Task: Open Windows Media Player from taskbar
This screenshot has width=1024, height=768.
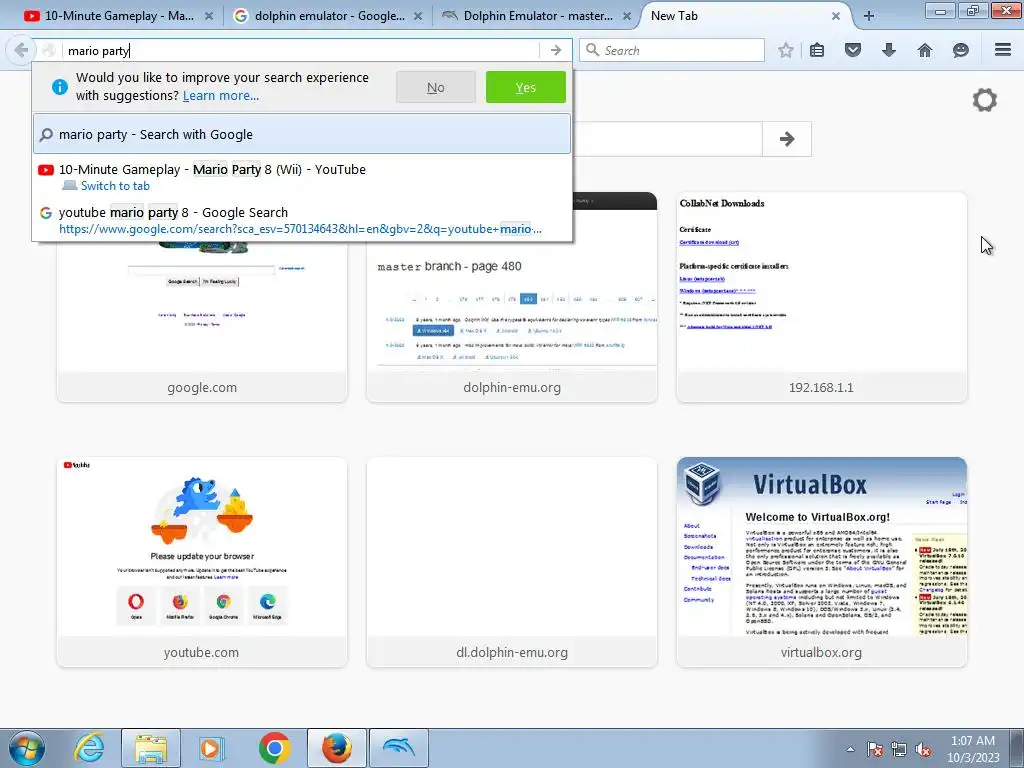Action: [x=212, y=748]
